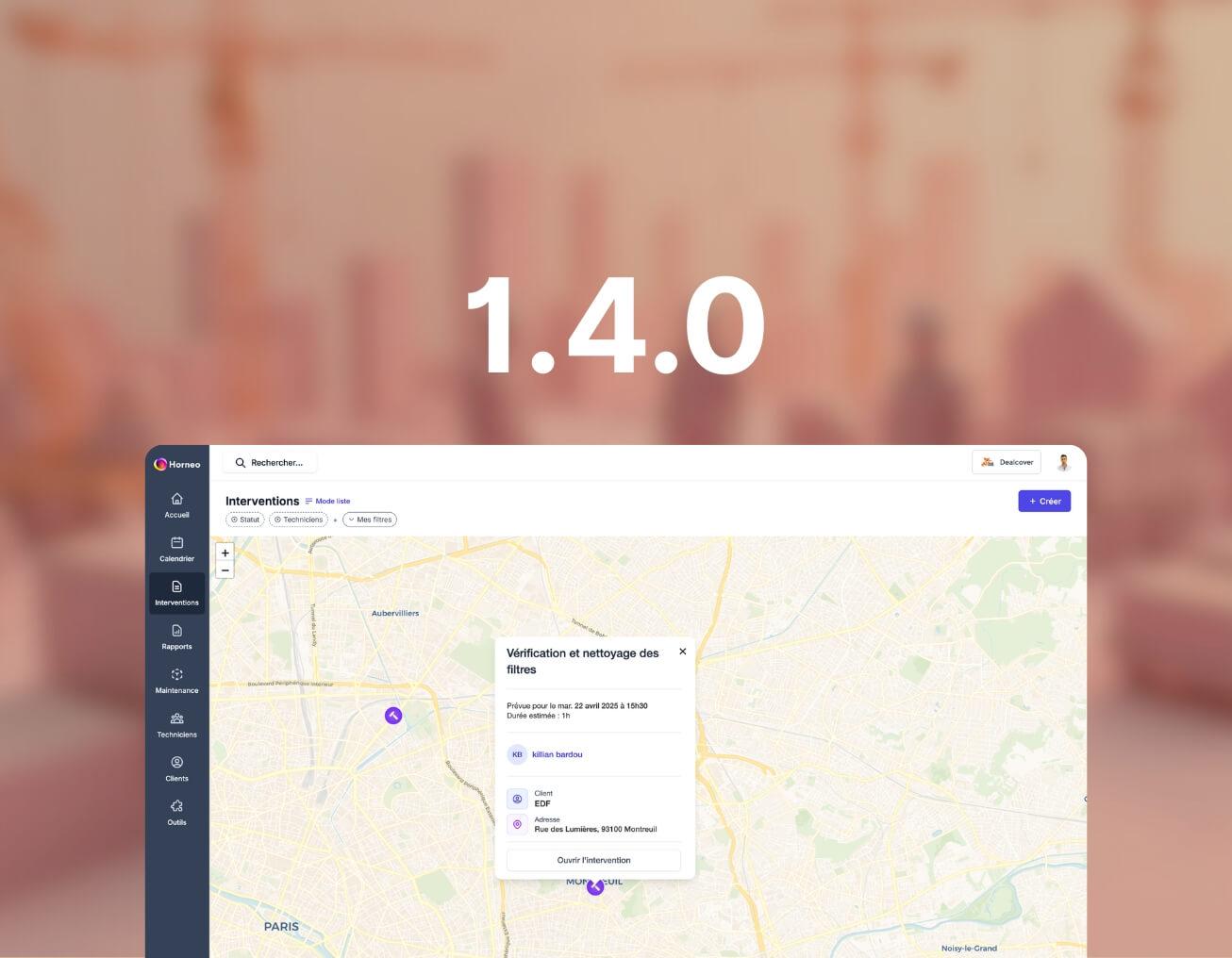The width and height of the screenshot is (1232, 958).
Task: Open killian bardou technician link
Action: 557,754
